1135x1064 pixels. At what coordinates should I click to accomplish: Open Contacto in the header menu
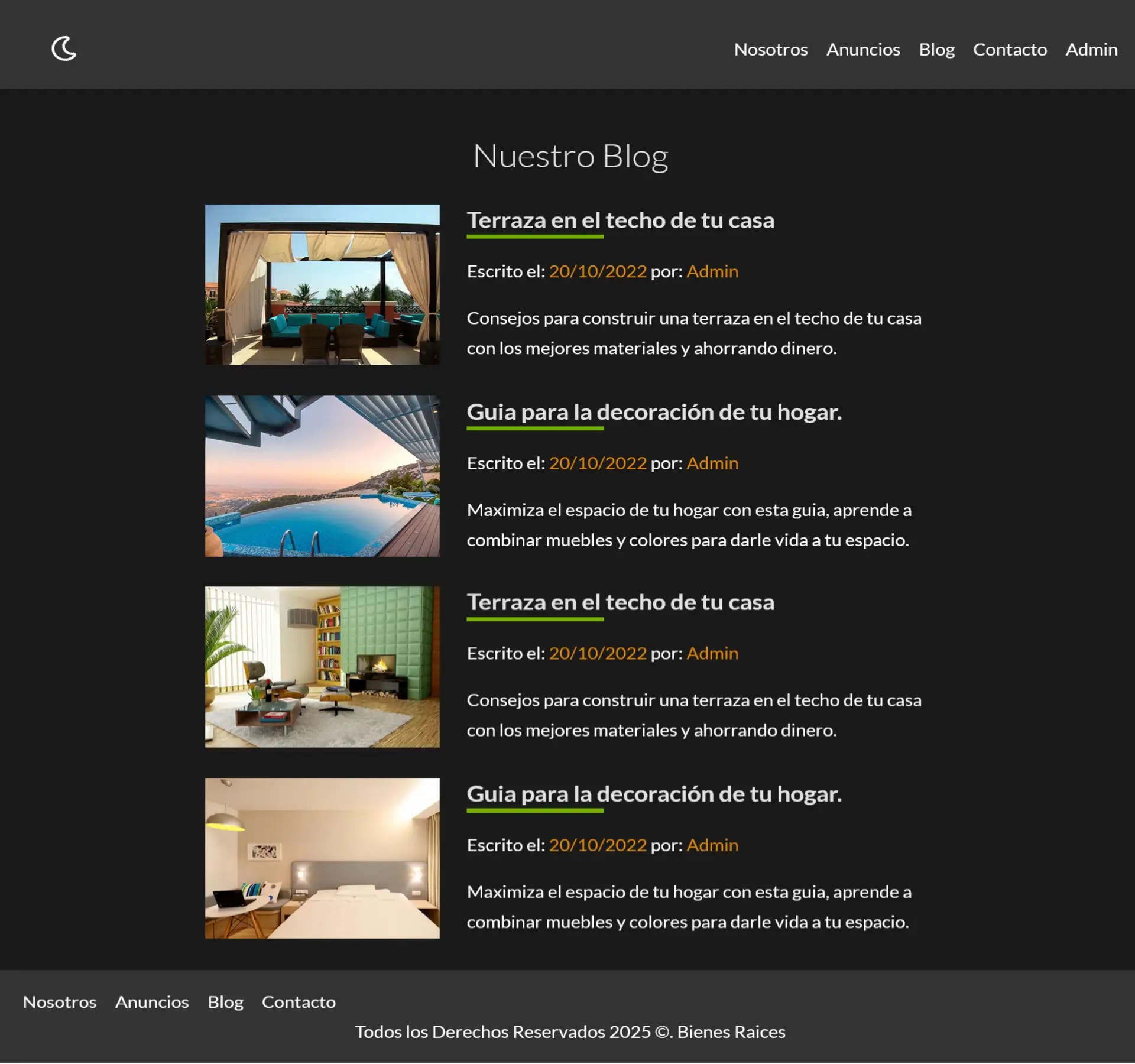coord(1010,50)
